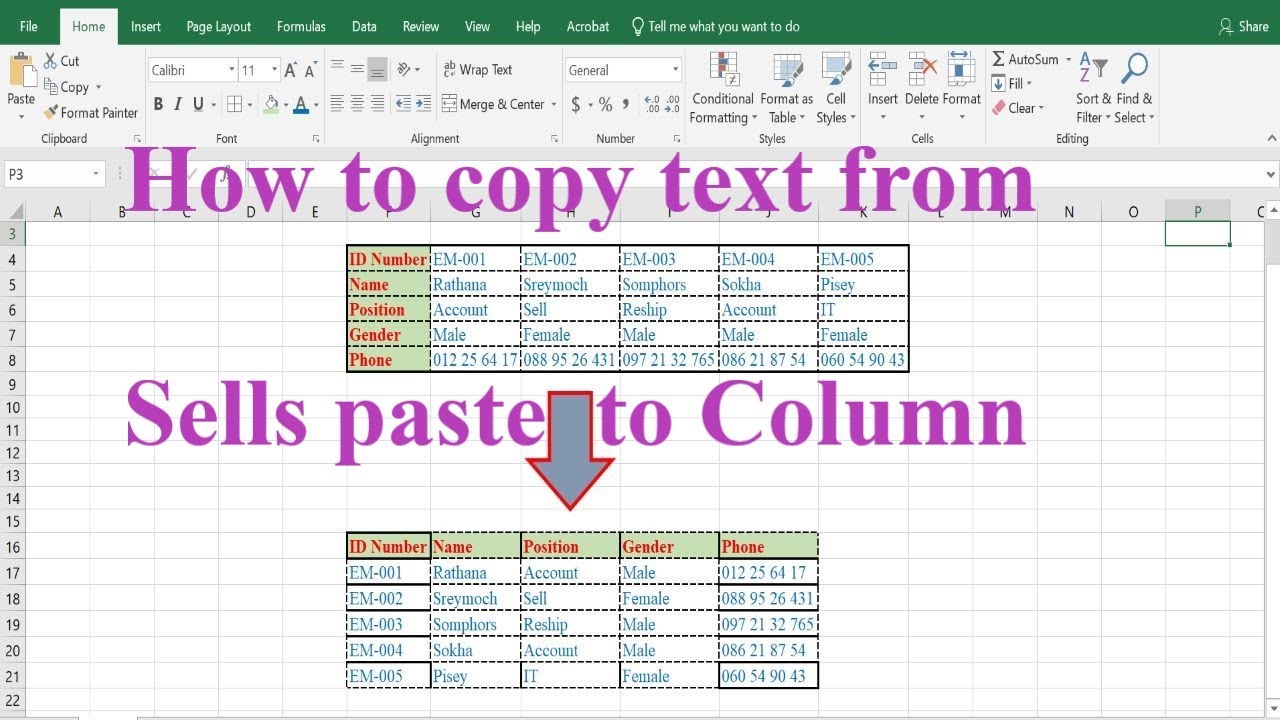
Task: Open the File tab
Action: (x=29, y=27)
